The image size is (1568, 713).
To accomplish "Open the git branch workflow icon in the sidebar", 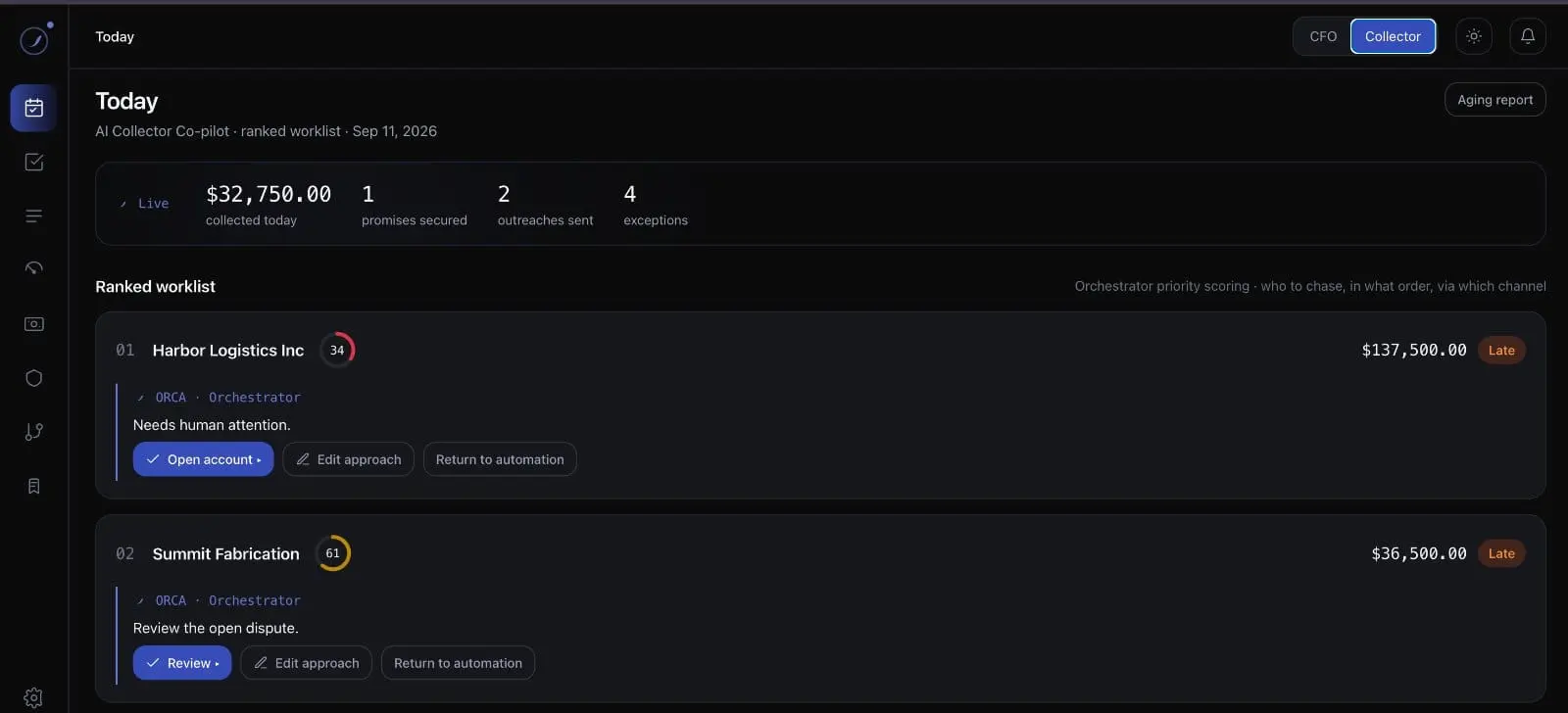I will [33, 432].
